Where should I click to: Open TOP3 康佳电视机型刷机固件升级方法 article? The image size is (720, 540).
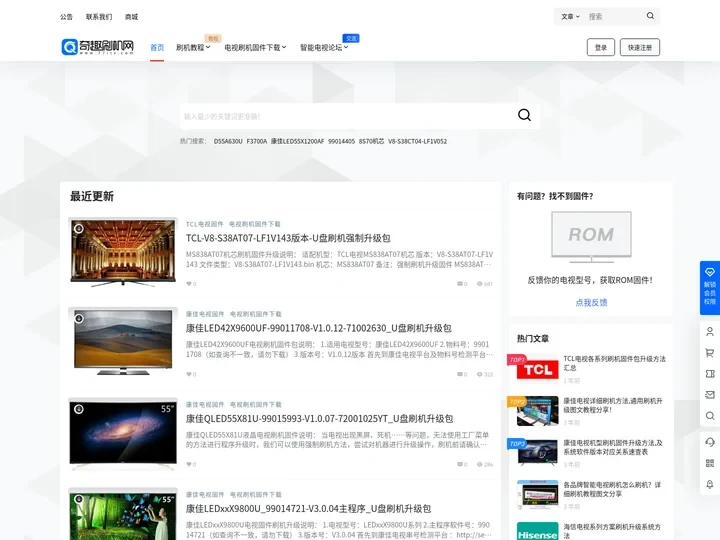coord(613,447)
